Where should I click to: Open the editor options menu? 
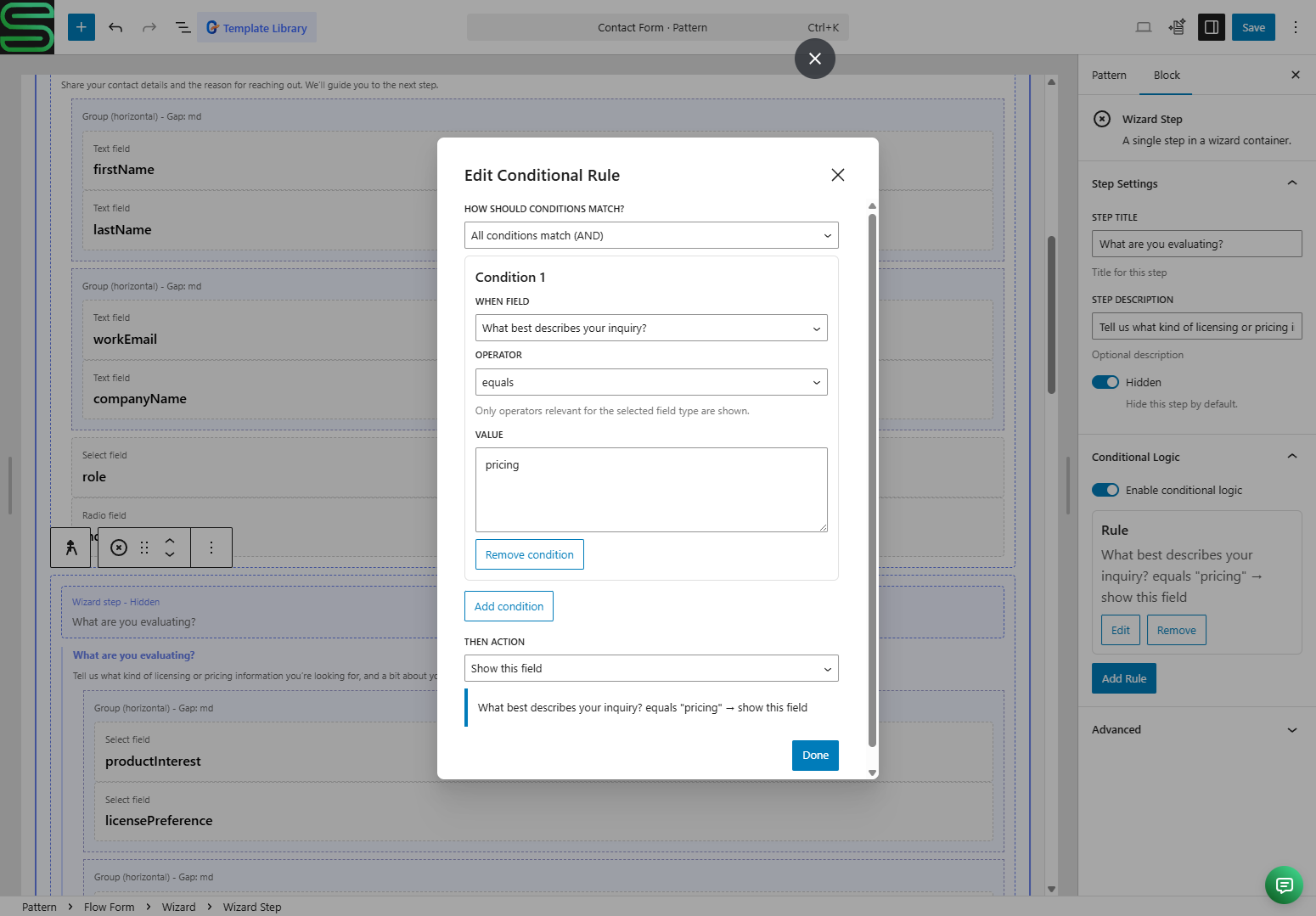(1296, 27)
